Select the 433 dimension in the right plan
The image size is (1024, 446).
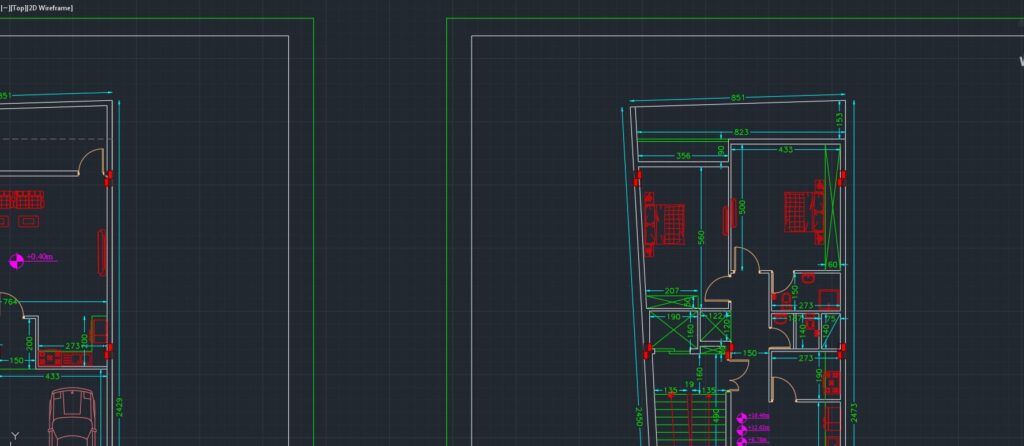pos(786,150)
